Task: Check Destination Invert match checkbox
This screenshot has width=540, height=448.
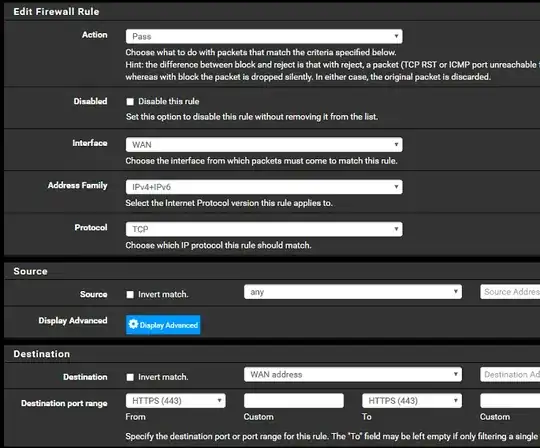Action: [x=130, y=377]
